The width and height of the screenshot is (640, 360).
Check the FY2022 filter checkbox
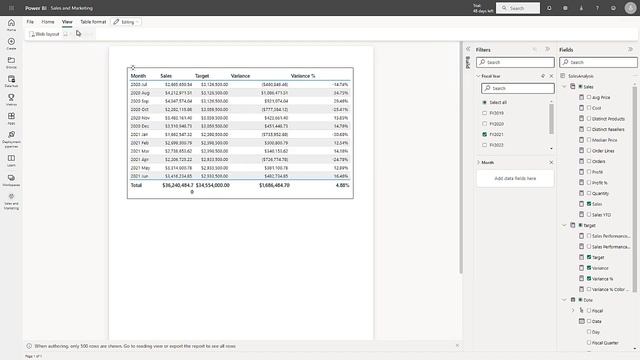click(x=484, y=145)
